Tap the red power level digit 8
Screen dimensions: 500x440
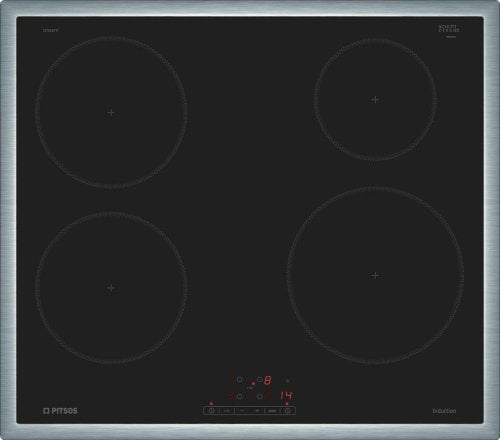pyautogui.click(x=267, y=380)
